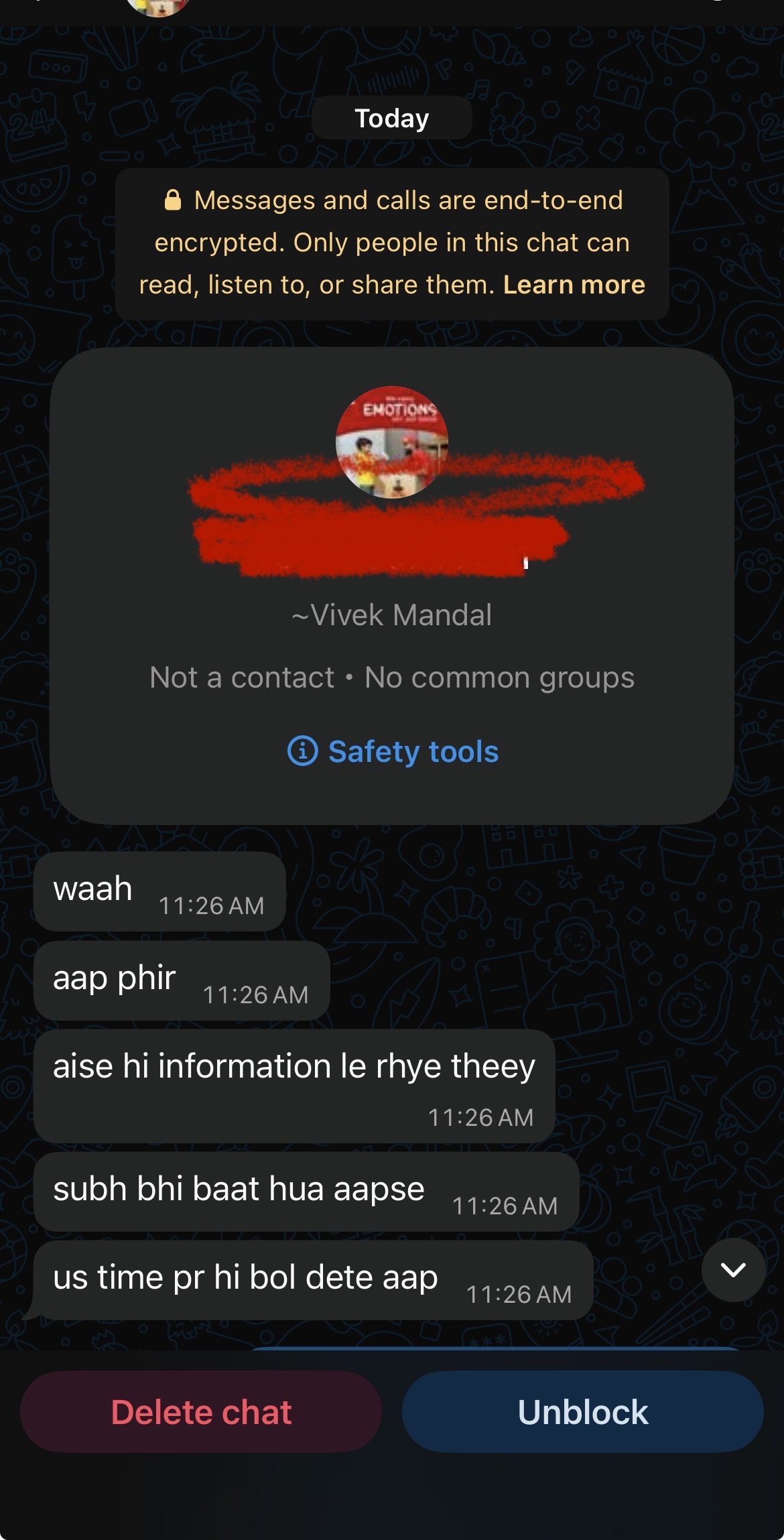Viewport: 784px width, 1540px height.
Task: Open the Safety tools info icon
Action: [x=302, y=751]
